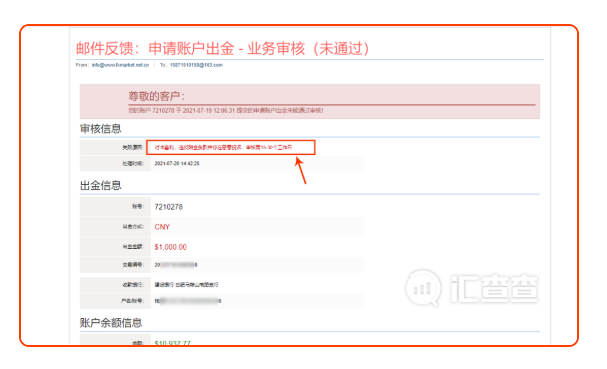Click the 审核信息 section heading

pyautogui.click(x=101, y=129)
